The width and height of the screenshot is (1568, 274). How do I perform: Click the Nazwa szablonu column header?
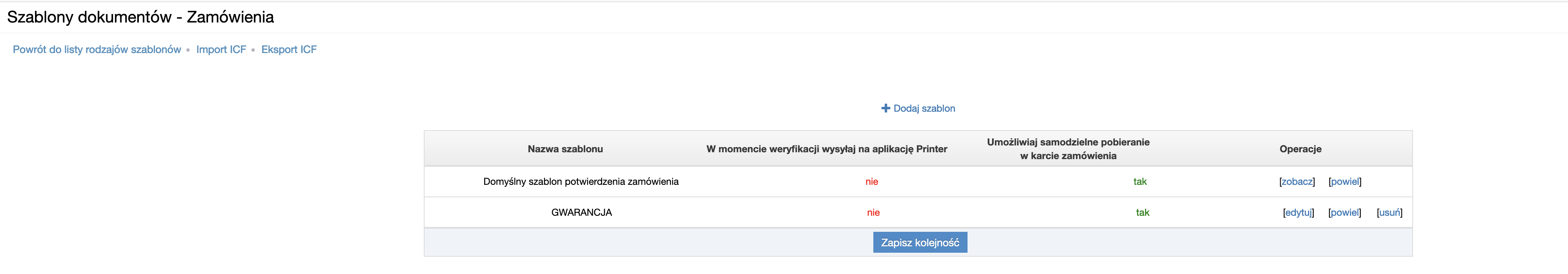[x=565, y=149]
